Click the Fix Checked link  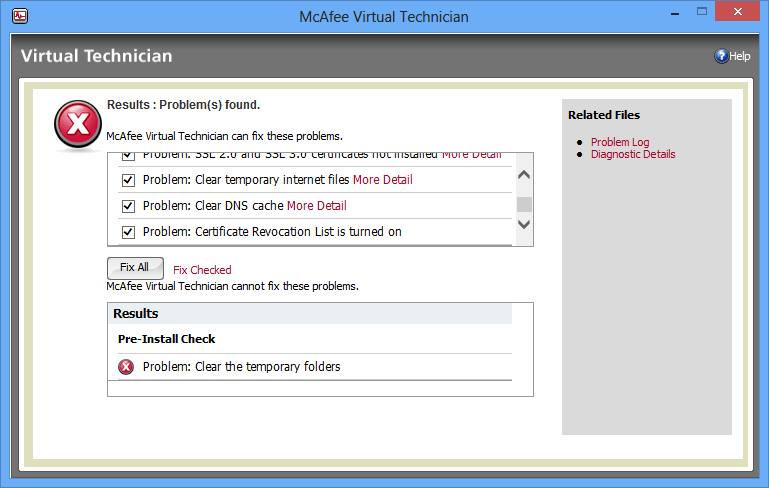pos(202,270)
